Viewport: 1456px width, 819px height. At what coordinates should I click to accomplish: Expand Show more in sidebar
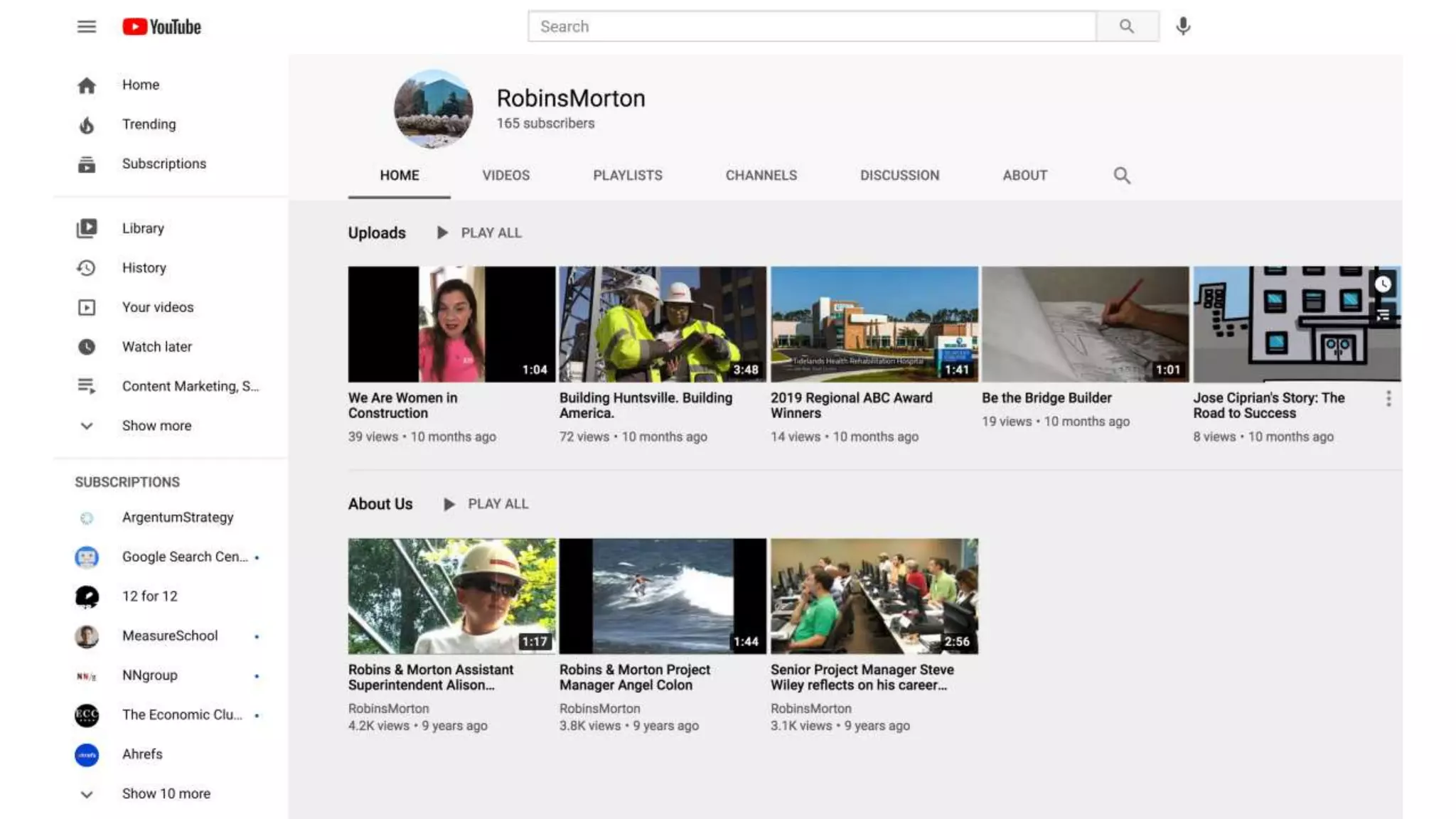pyautogui.click(x=156, y=426)
